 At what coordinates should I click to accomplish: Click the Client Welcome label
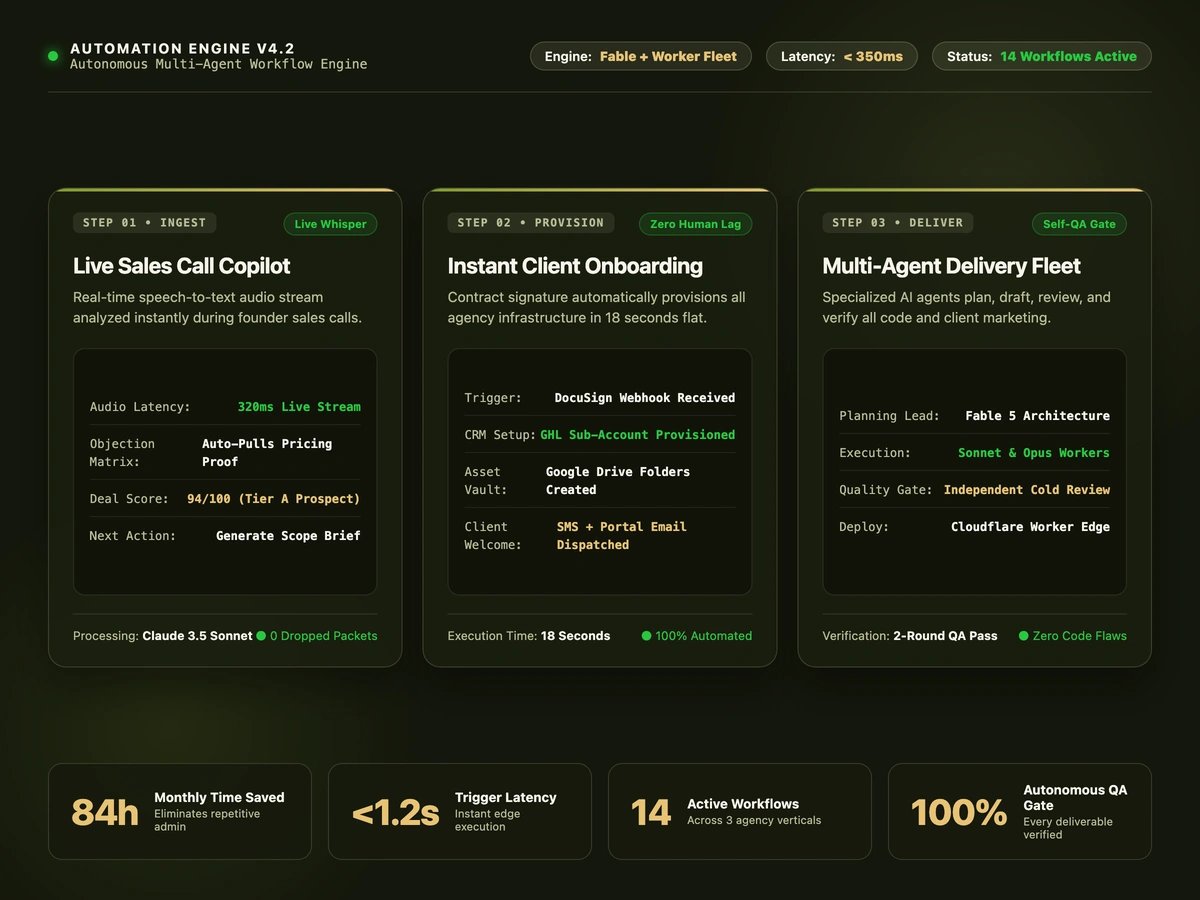pos(493,535)
